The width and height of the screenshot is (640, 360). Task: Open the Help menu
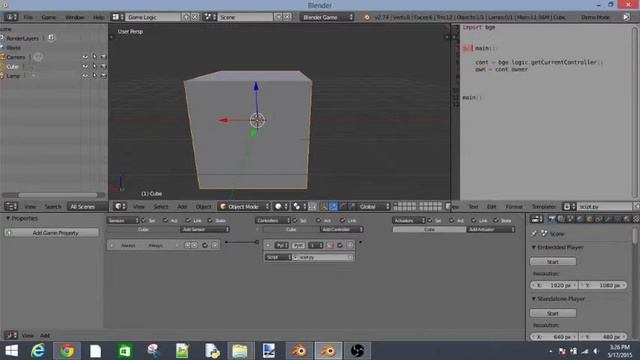click(x=98, y=17)
